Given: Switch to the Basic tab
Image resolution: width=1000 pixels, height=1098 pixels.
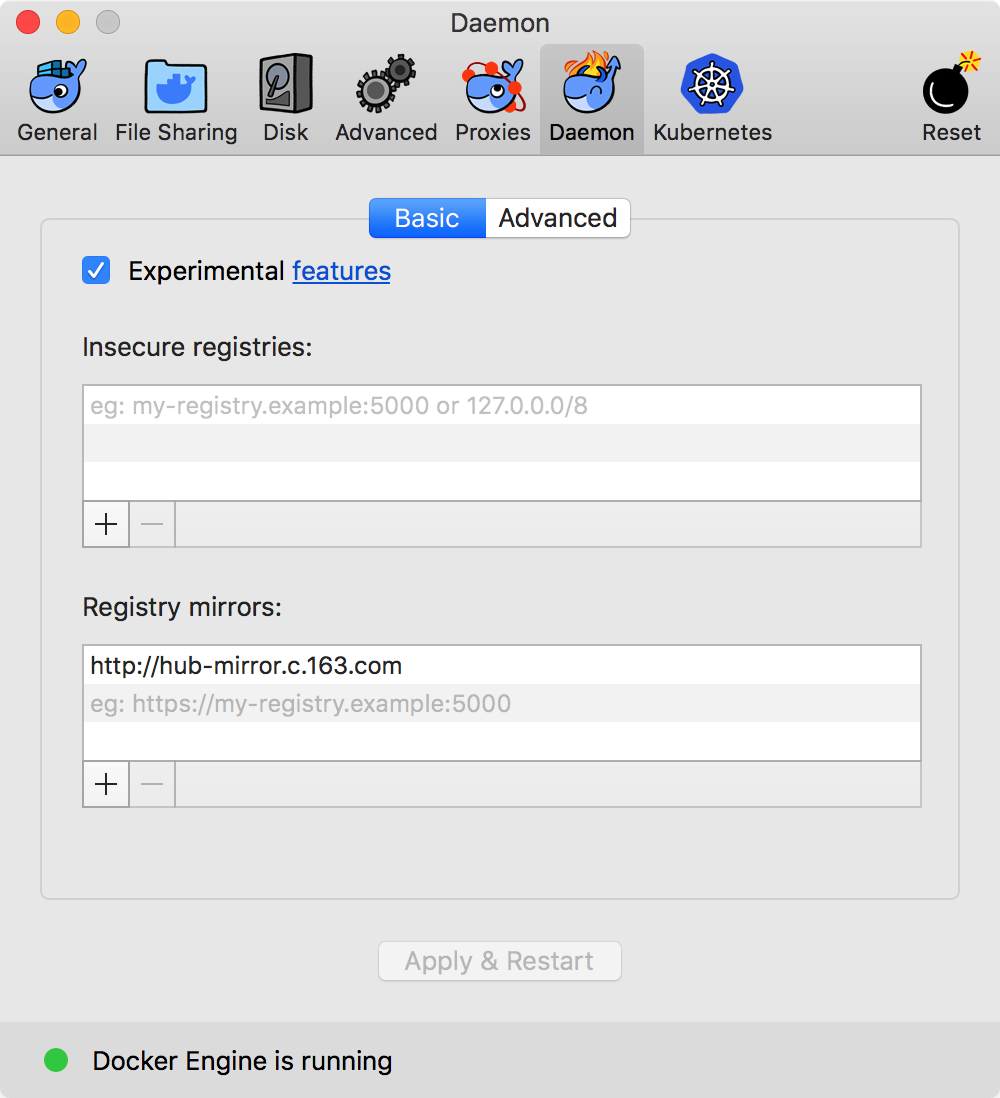Looking at the screenshot, I should 427,218.
